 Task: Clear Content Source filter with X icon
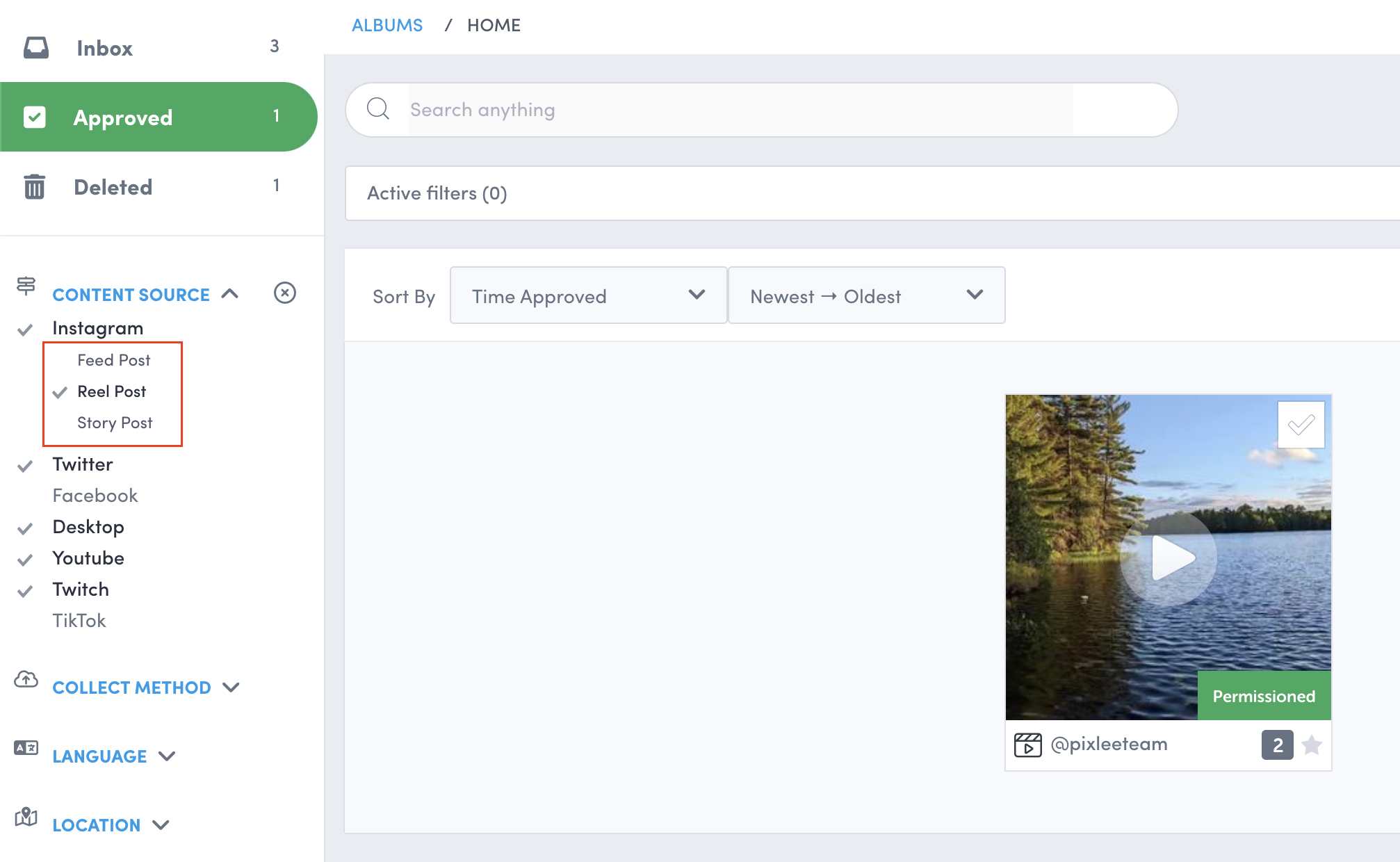point(284,293)
